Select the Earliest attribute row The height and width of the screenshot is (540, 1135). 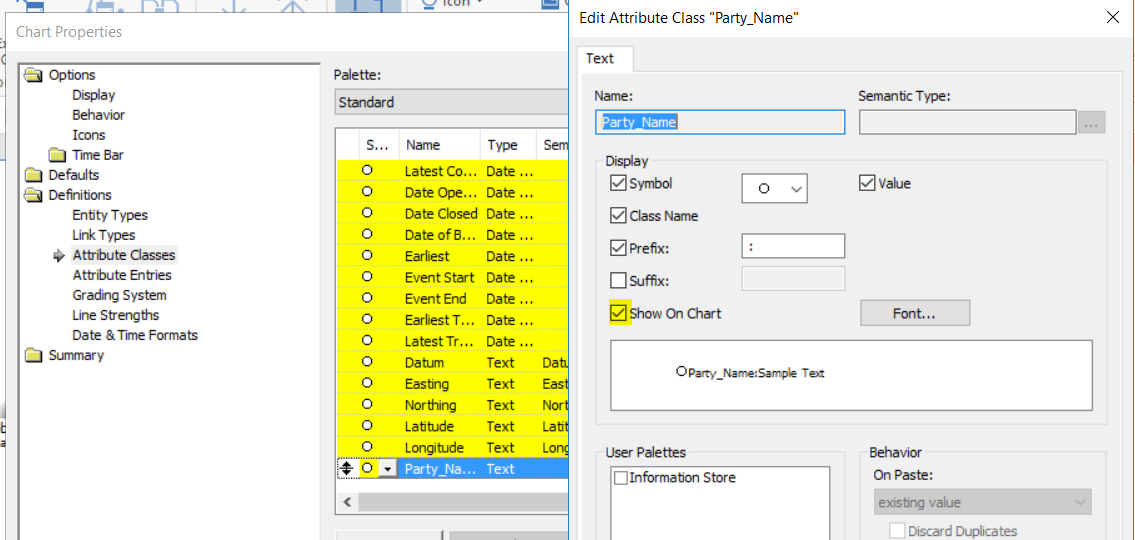pos(452,256)
